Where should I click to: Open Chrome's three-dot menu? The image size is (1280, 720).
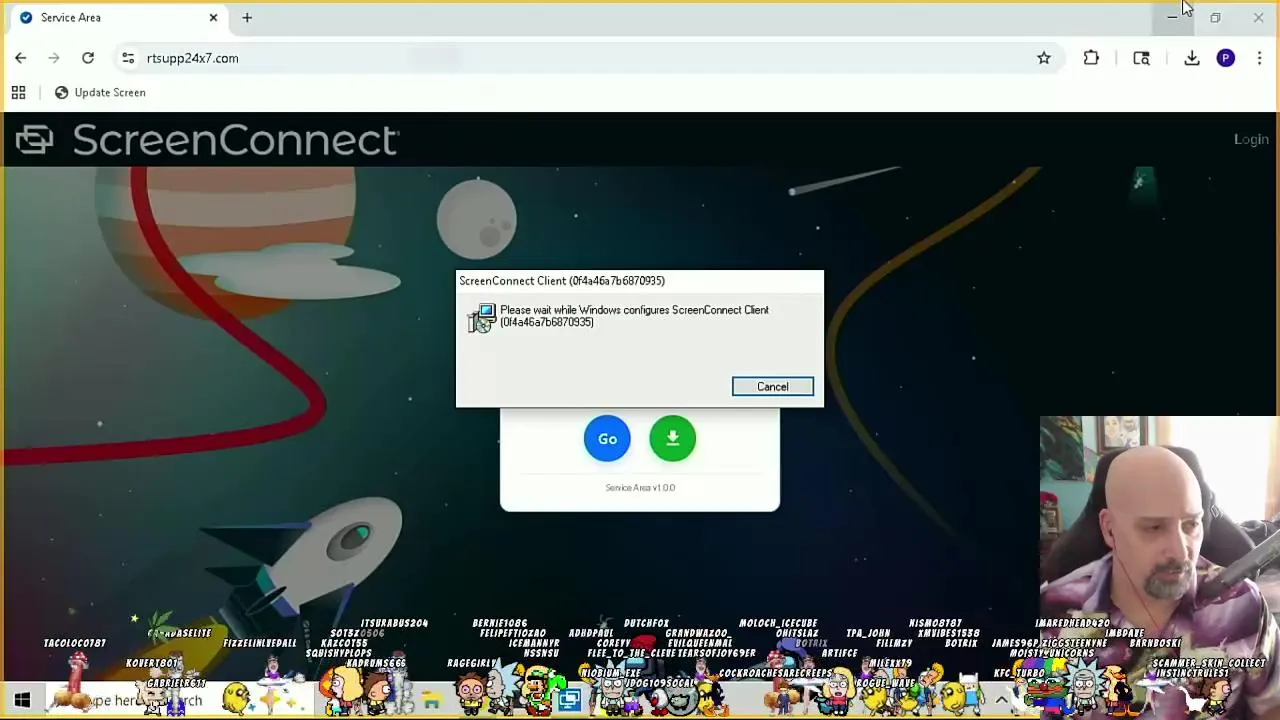click(1259, 58)
